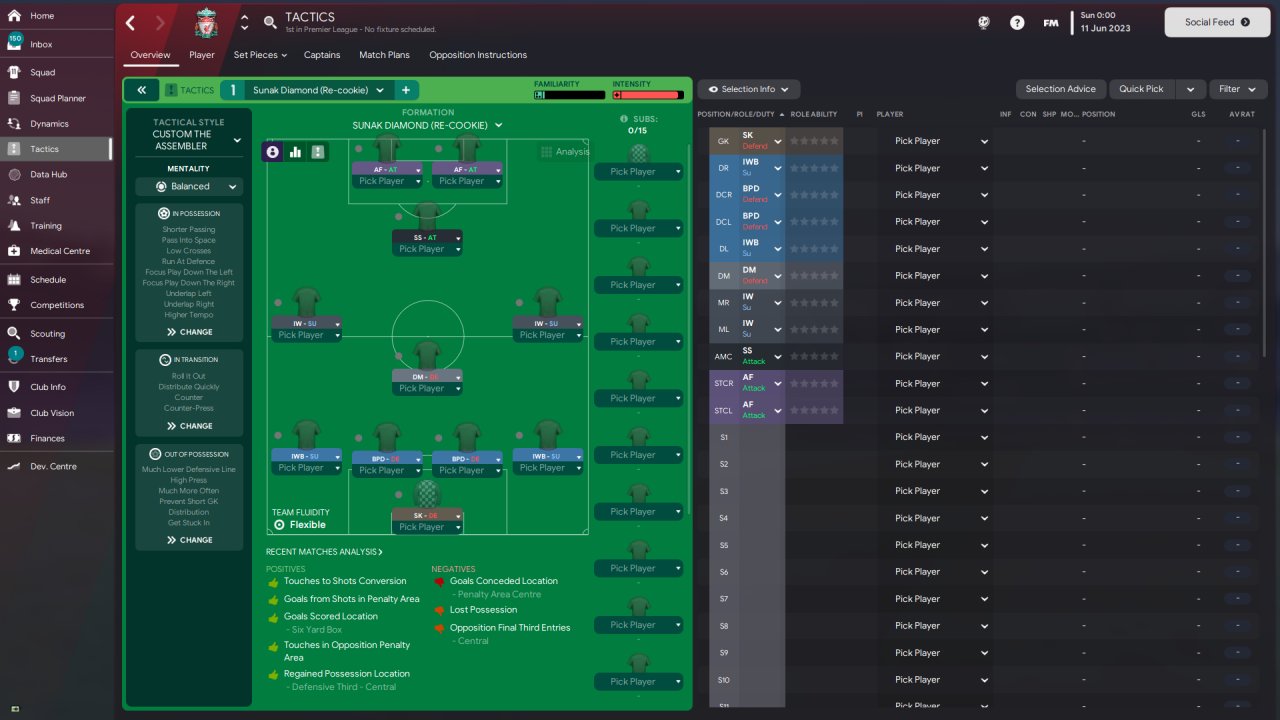Show the bar chart pitch view
1280x720 pixels.
(296, 152)
